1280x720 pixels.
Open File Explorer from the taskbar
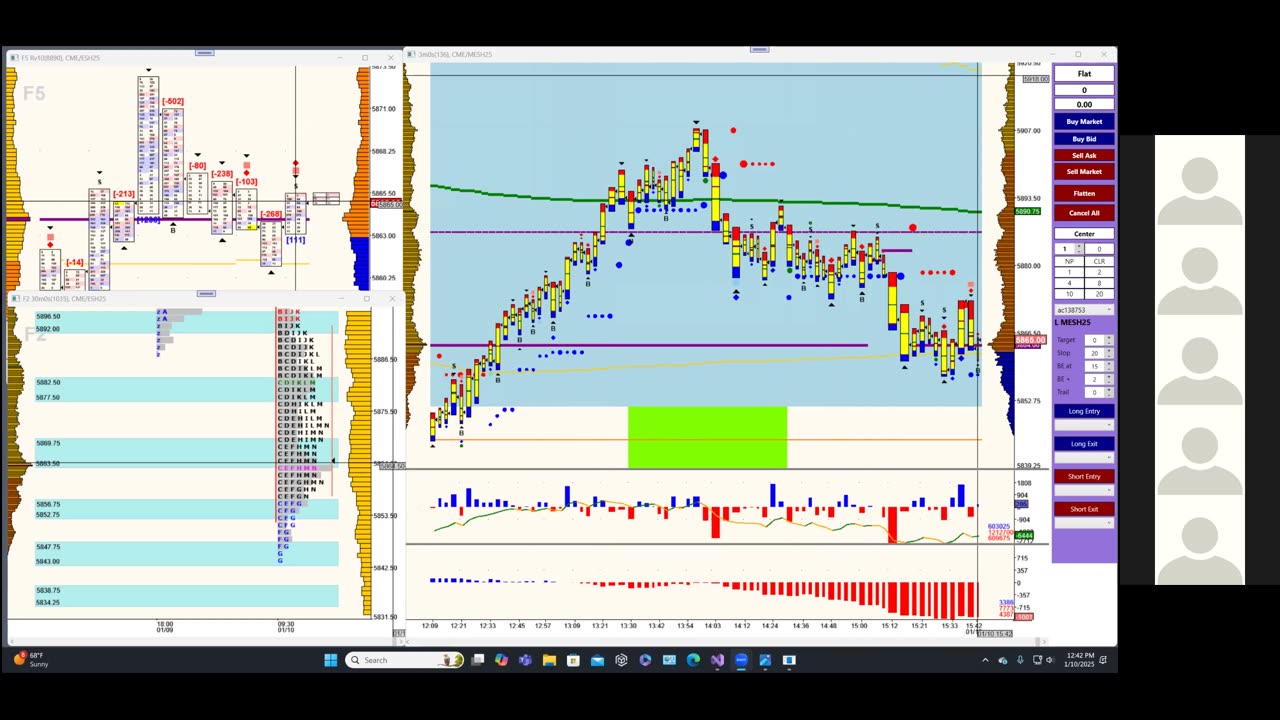549,660
